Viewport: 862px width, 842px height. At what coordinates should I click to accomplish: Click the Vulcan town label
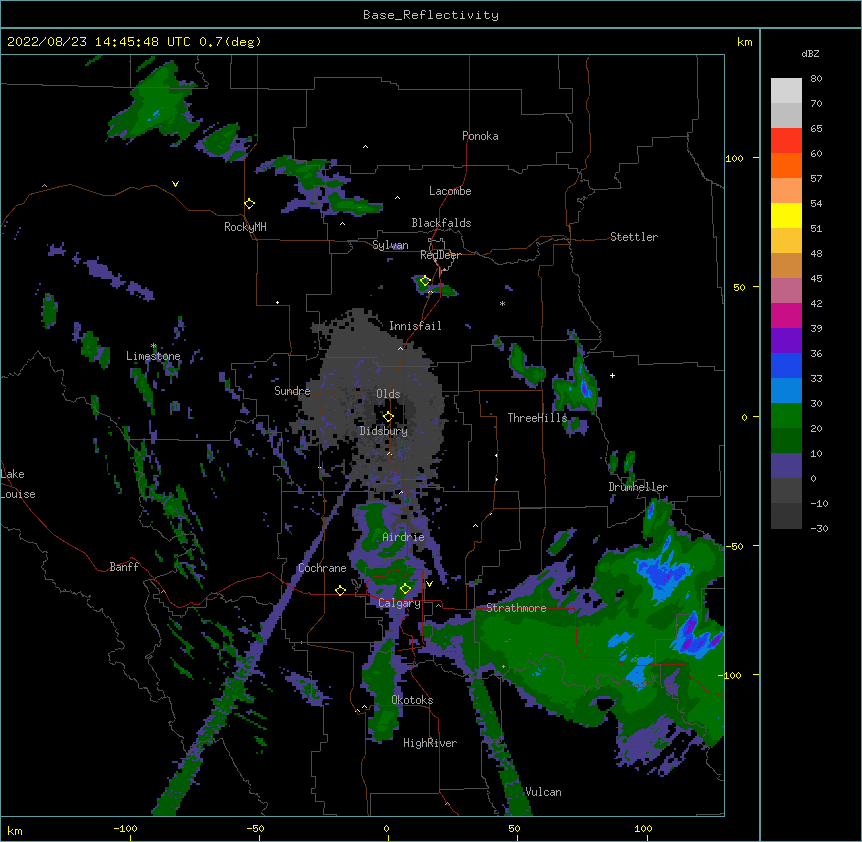click(x=543, y=792)
